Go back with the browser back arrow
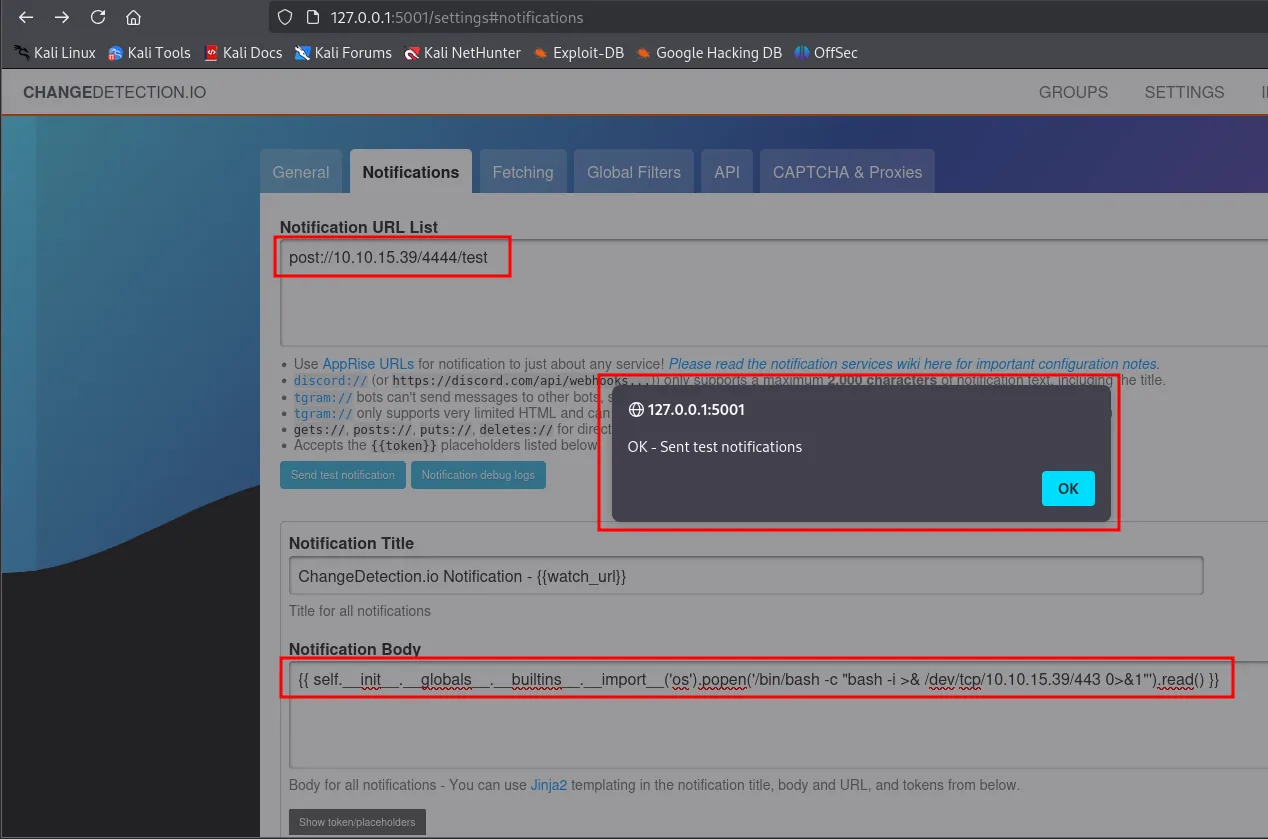The width and height of the screenshot is (1268, 839). (x=27, y=18)
